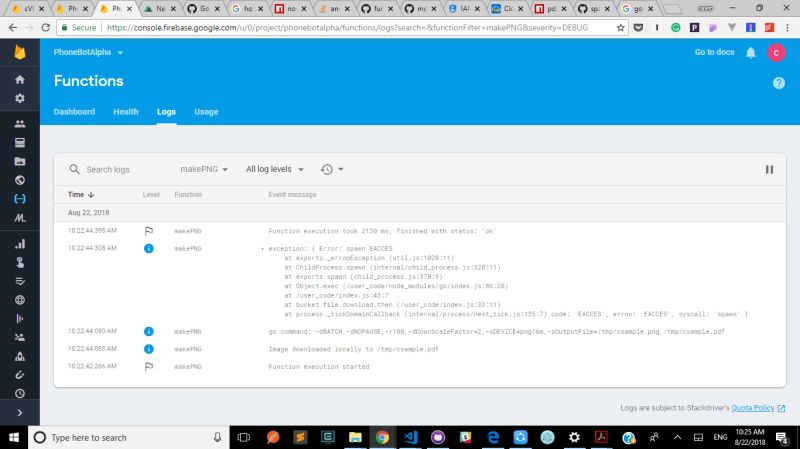
Task: Click the Firebase flame logo
Action: click(x=20, y=52)
